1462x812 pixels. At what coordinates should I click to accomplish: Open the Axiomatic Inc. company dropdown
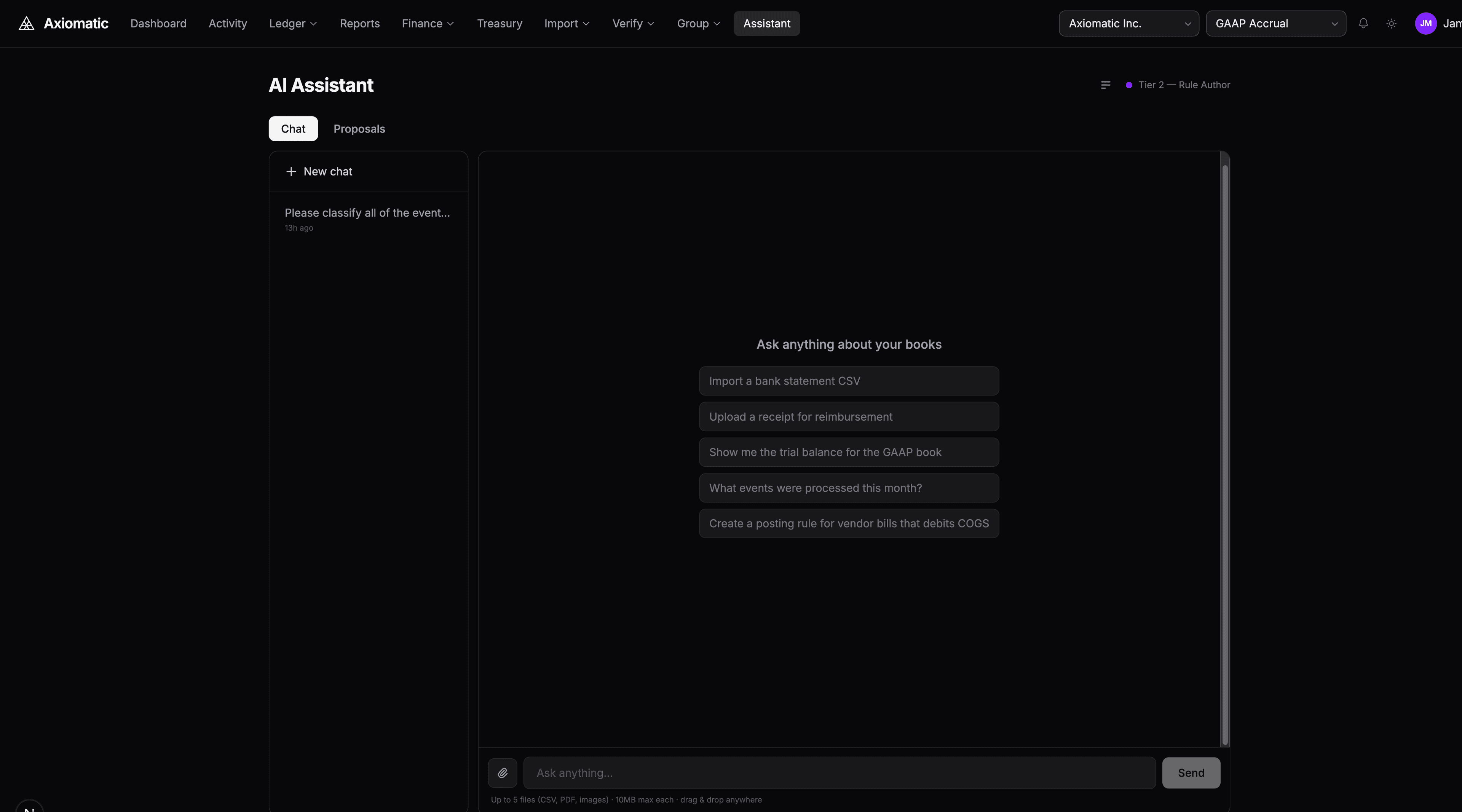click(1128, 23)
